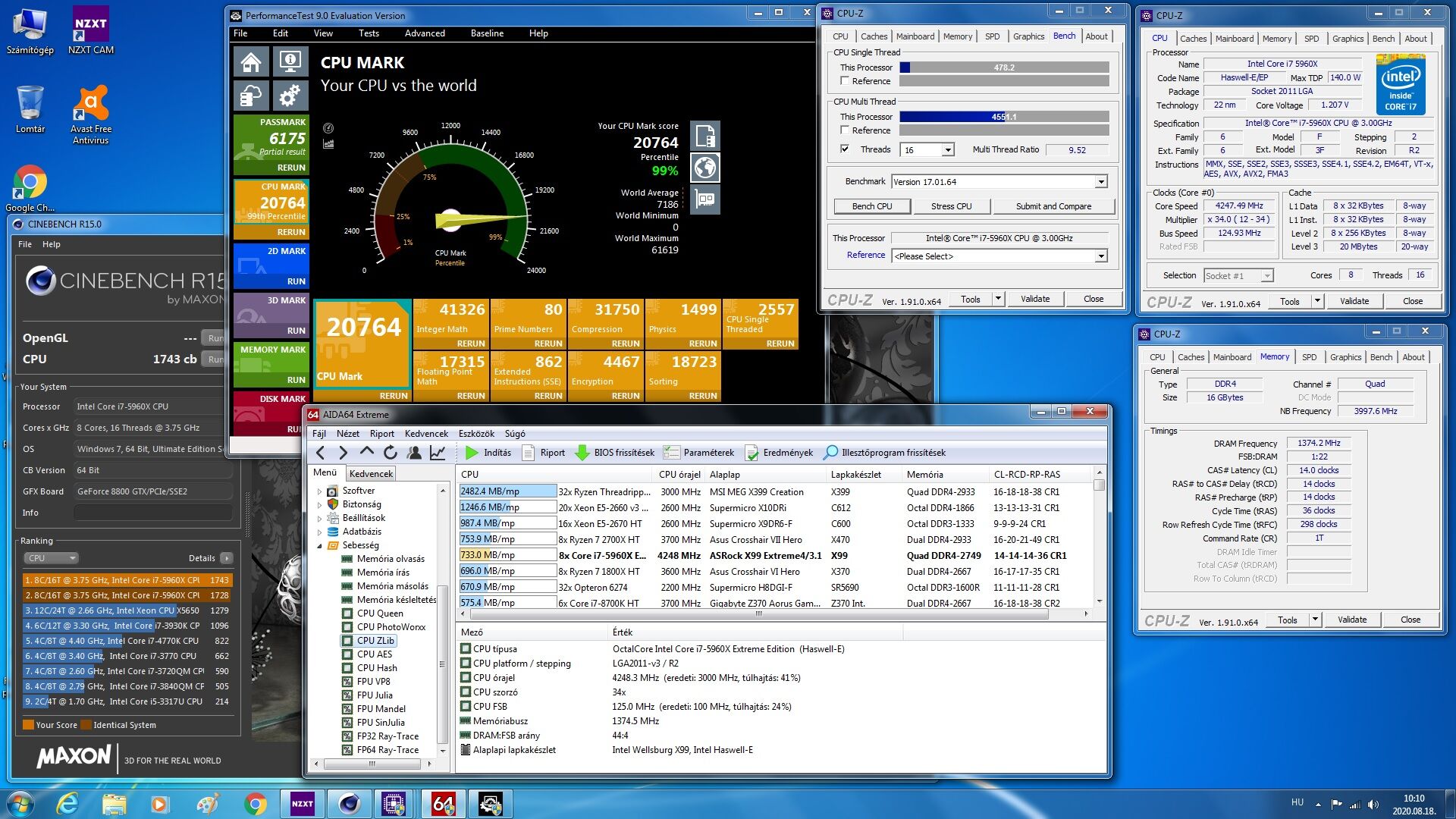Click the world globe comparison icon in PerformanceTest

coord(704,168)
